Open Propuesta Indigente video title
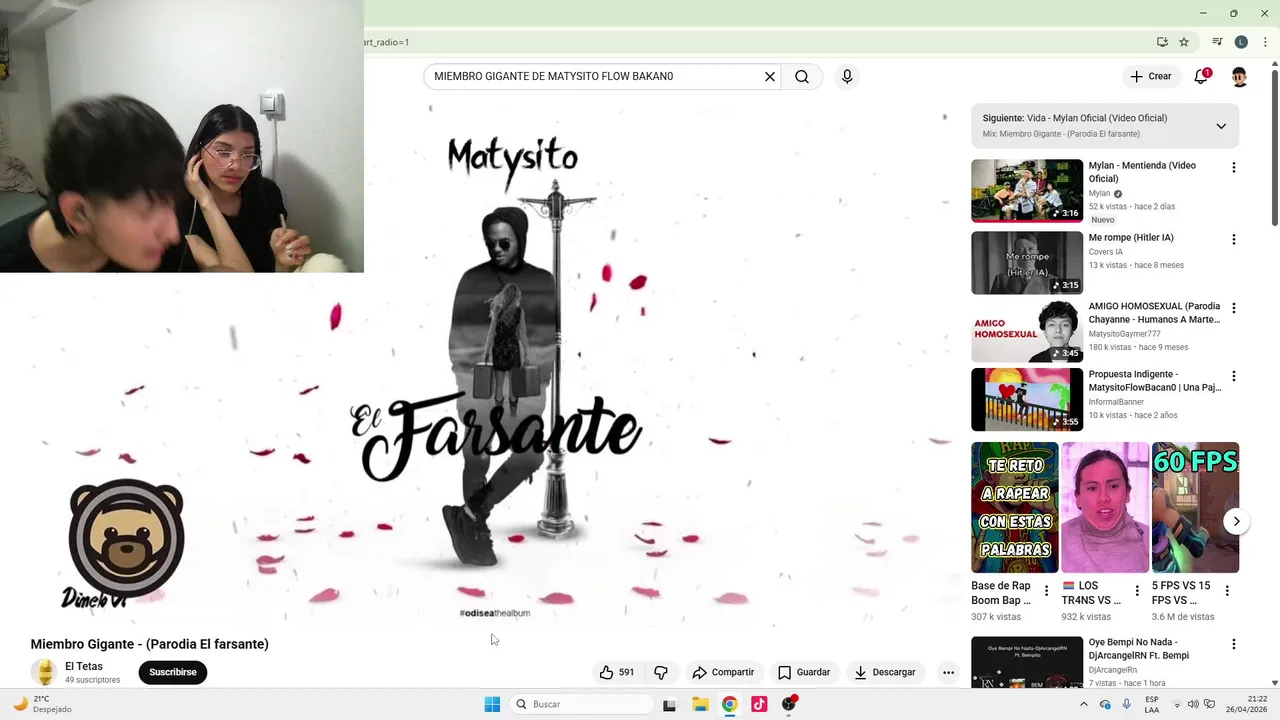1280x720 pixels. click(1154, 381)
